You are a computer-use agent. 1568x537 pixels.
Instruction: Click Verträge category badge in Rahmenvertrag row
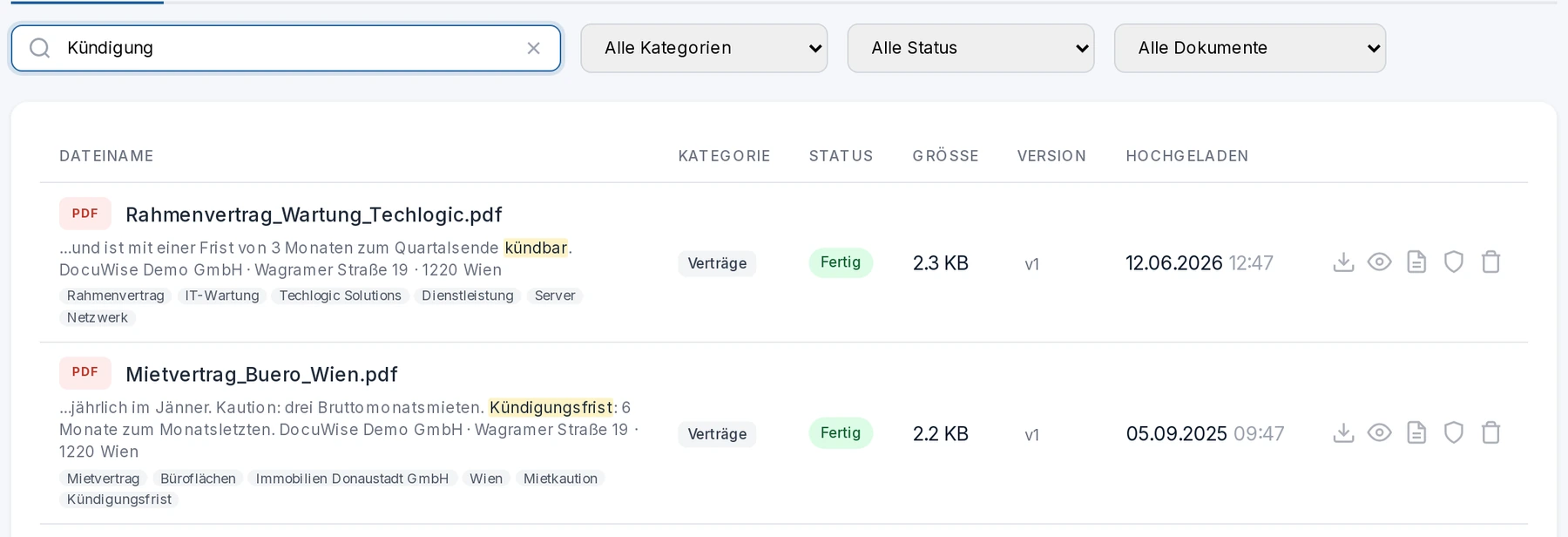(x=717, y=263)
